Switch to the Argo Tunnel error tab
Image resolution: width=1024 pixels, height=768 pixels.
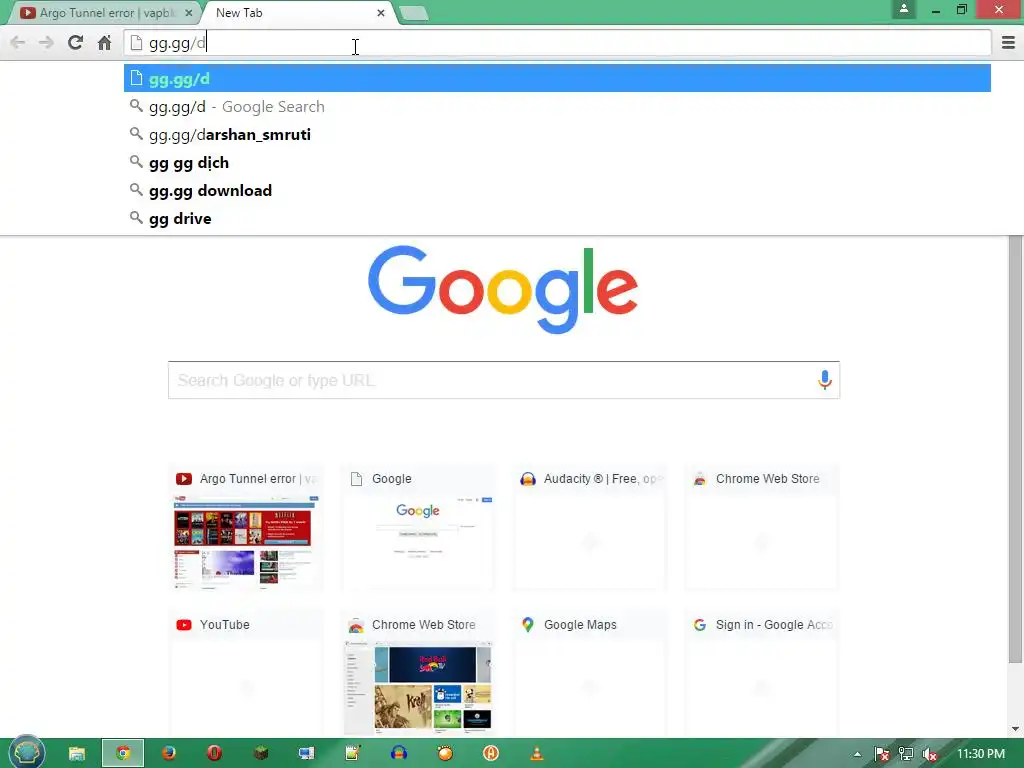104,13
